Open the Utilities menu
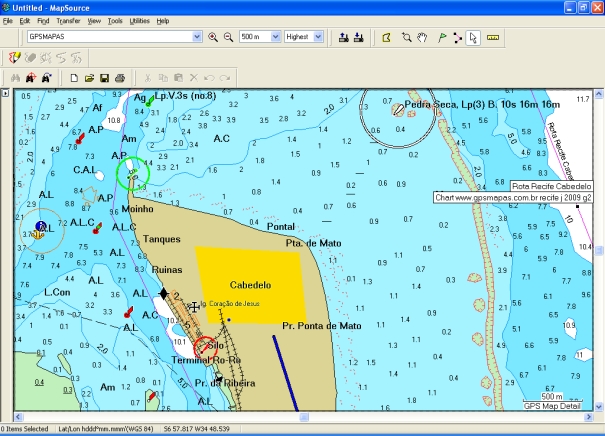 (x=140, y=20)
